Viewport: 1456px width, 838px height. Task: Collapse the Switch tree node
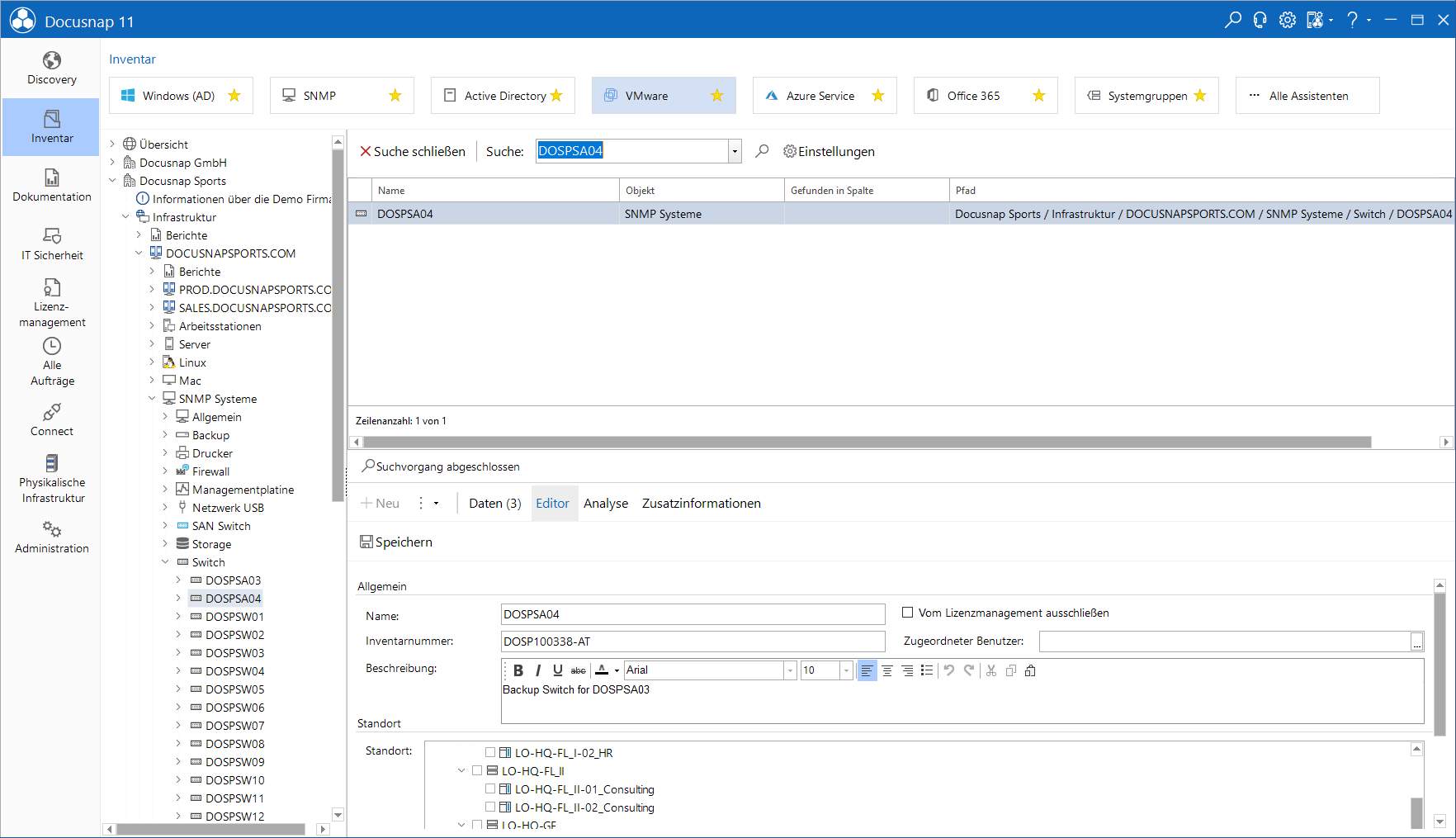pos(165,562)
